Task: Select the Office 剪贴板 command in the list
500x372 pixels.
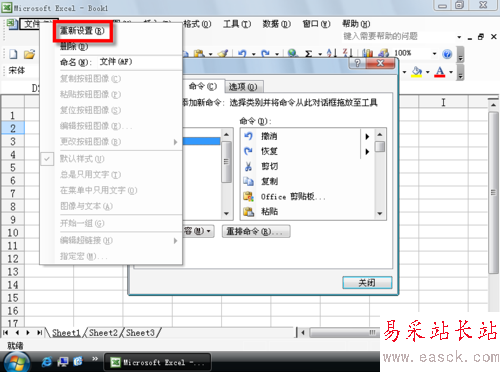Action: coord(293,197)
